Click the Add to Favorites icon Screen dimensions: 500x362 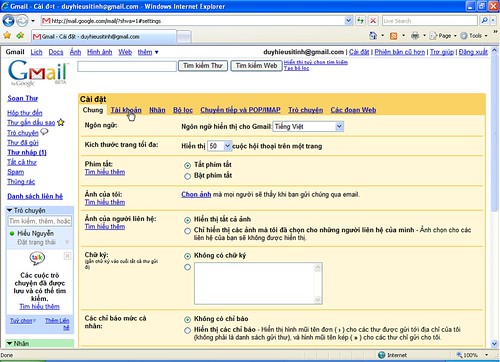point(20,35)
